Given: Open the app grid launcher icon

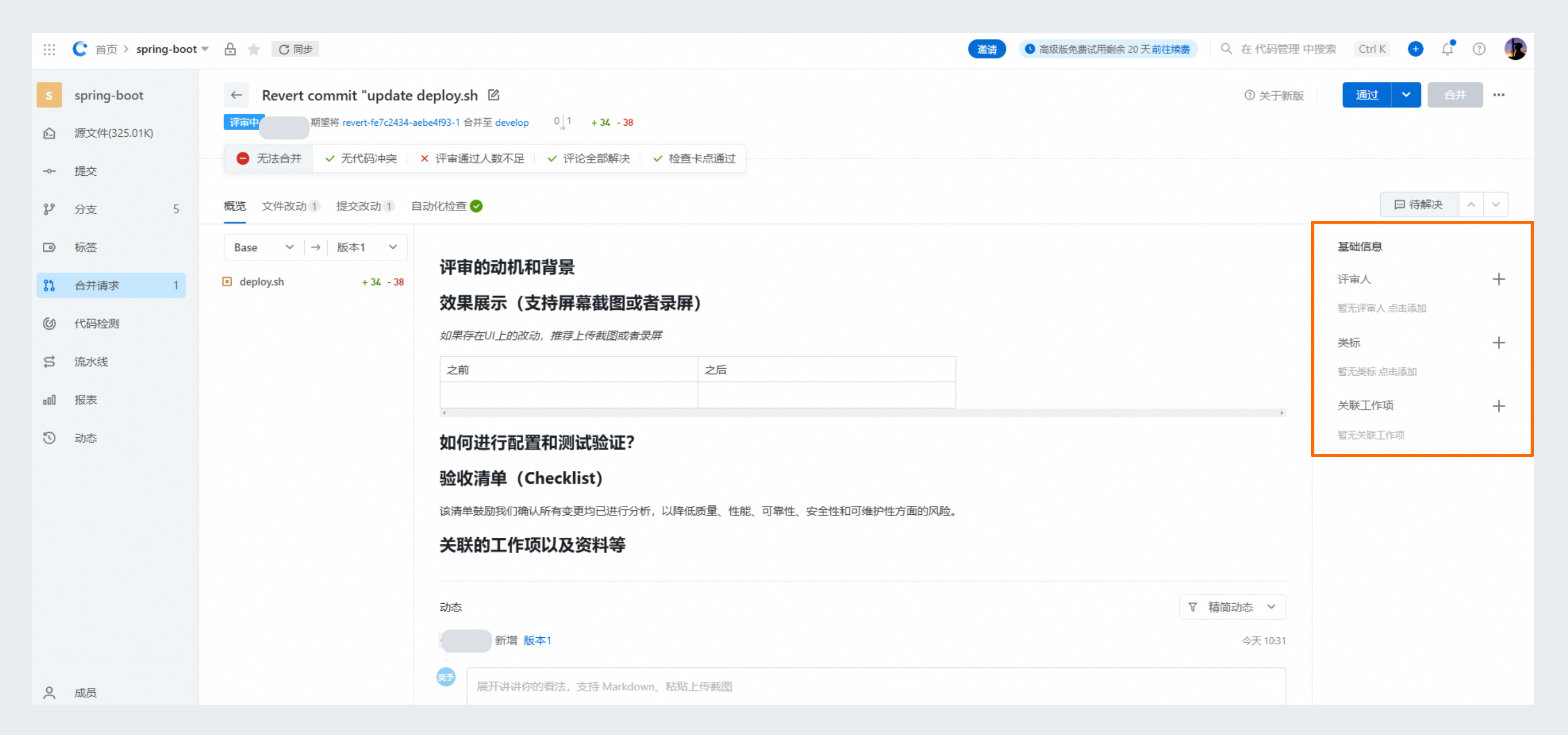Looking at the screenshot, I should coord(49,49).
